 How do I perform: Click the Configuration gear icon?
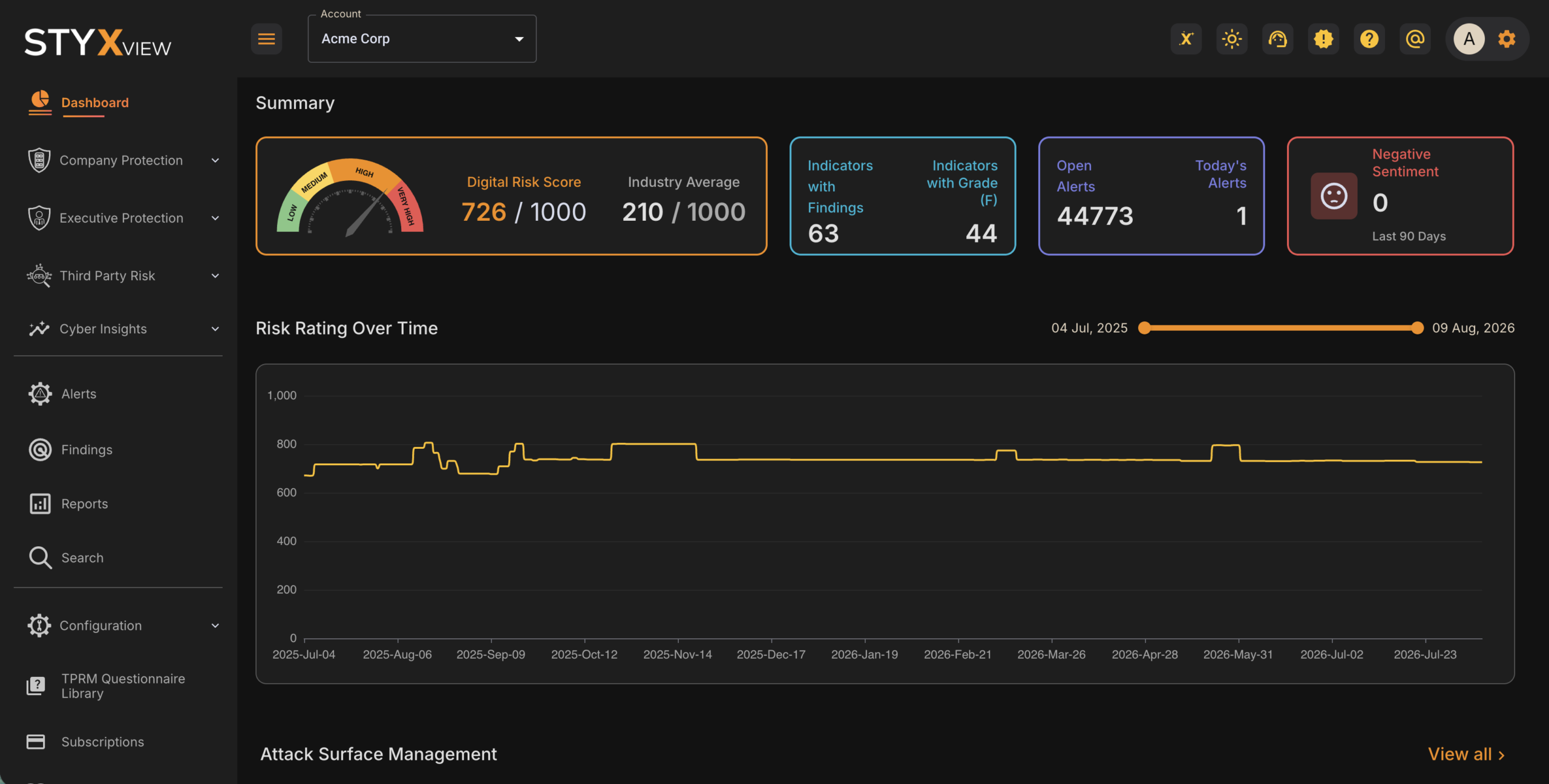coord(39,626)
